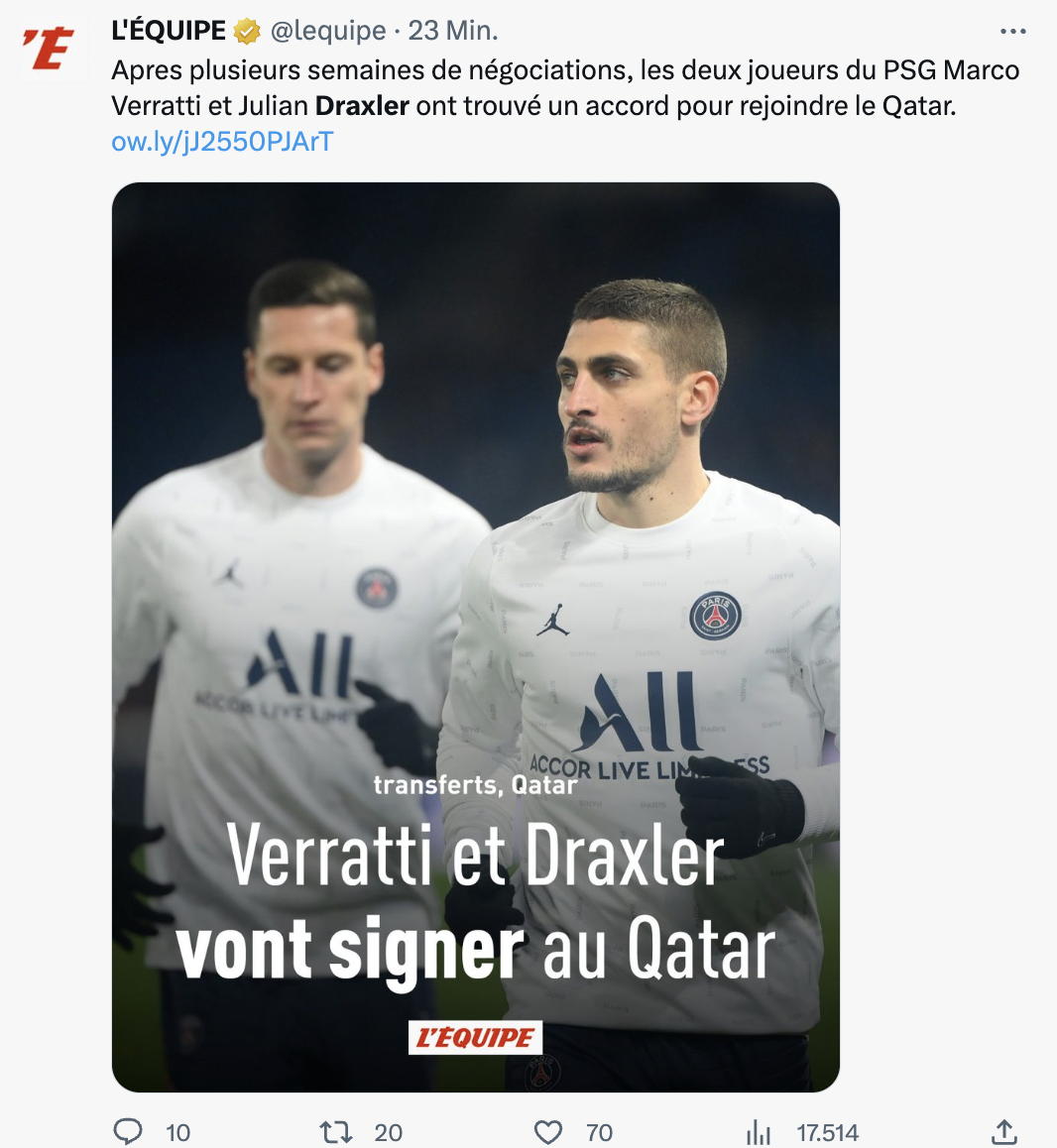Click the retweet count 20
The width and height of the screenshot is (1057, 1148).
389,1132
